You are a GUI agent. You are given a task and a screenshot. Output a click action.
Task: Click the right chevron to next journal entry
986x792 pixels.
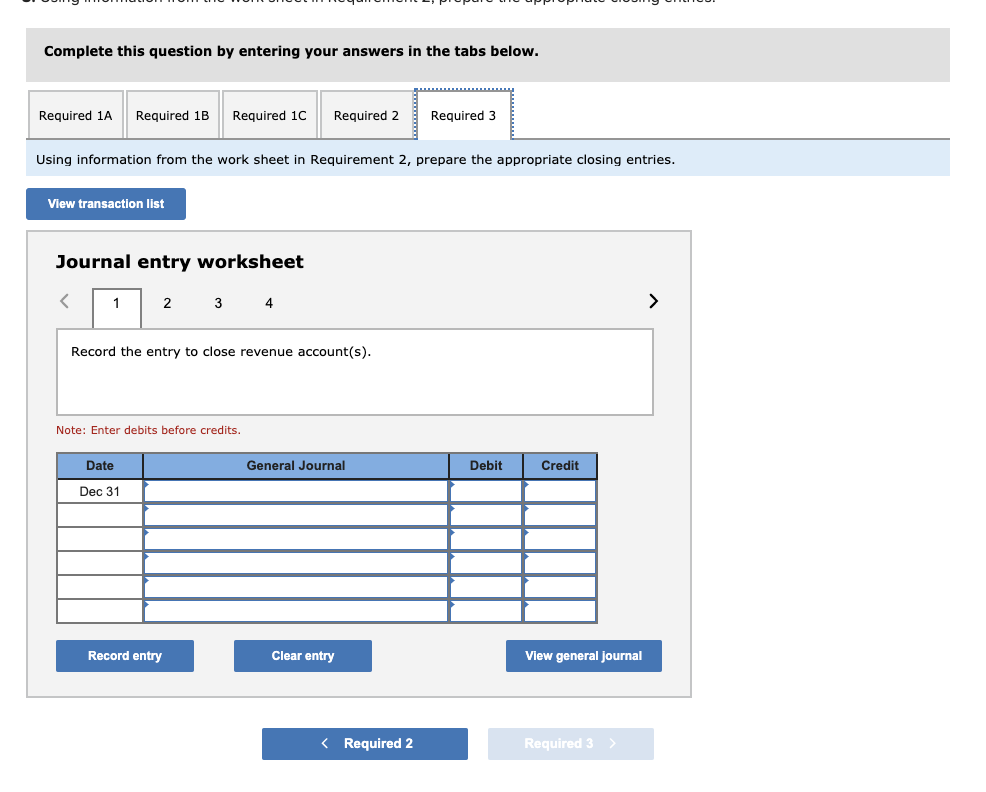click(x=652, y=300)
